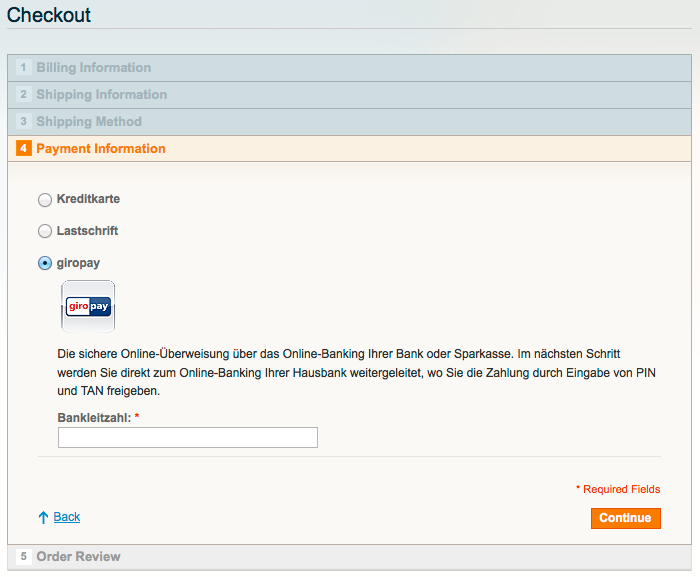The image size is (700, 577).
Task: Click the Kreditkarte label text
Action: (88, 199)
